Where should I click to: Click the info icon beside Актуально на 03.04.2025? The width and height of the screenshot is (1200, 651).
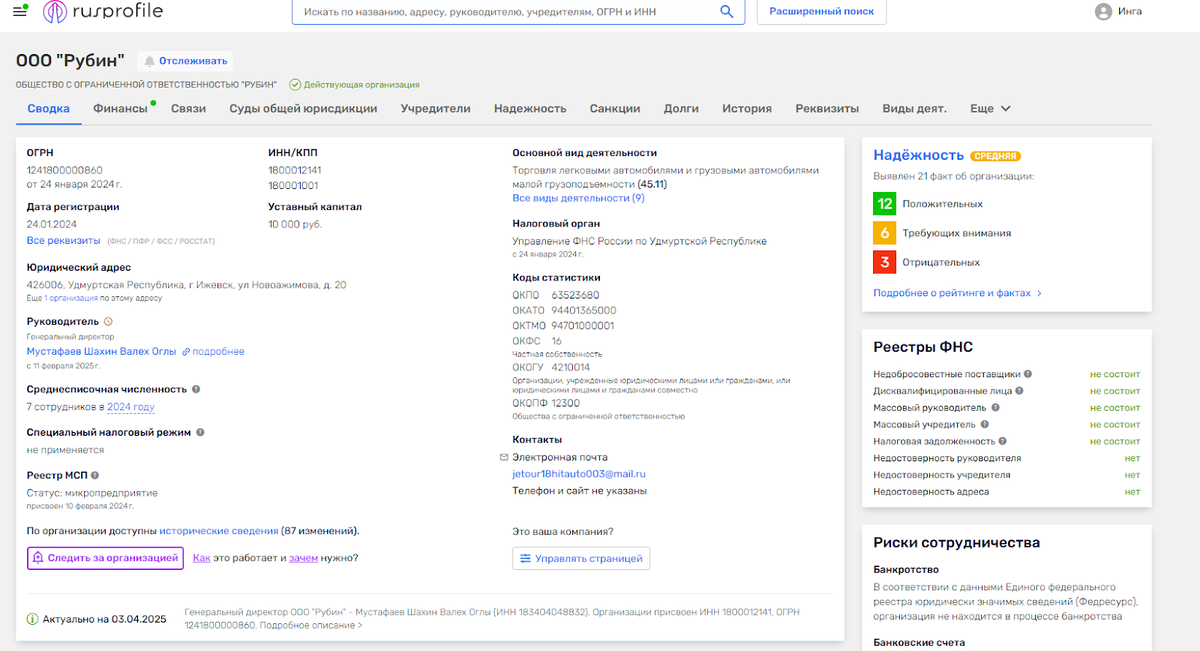[x=32, y=619]
